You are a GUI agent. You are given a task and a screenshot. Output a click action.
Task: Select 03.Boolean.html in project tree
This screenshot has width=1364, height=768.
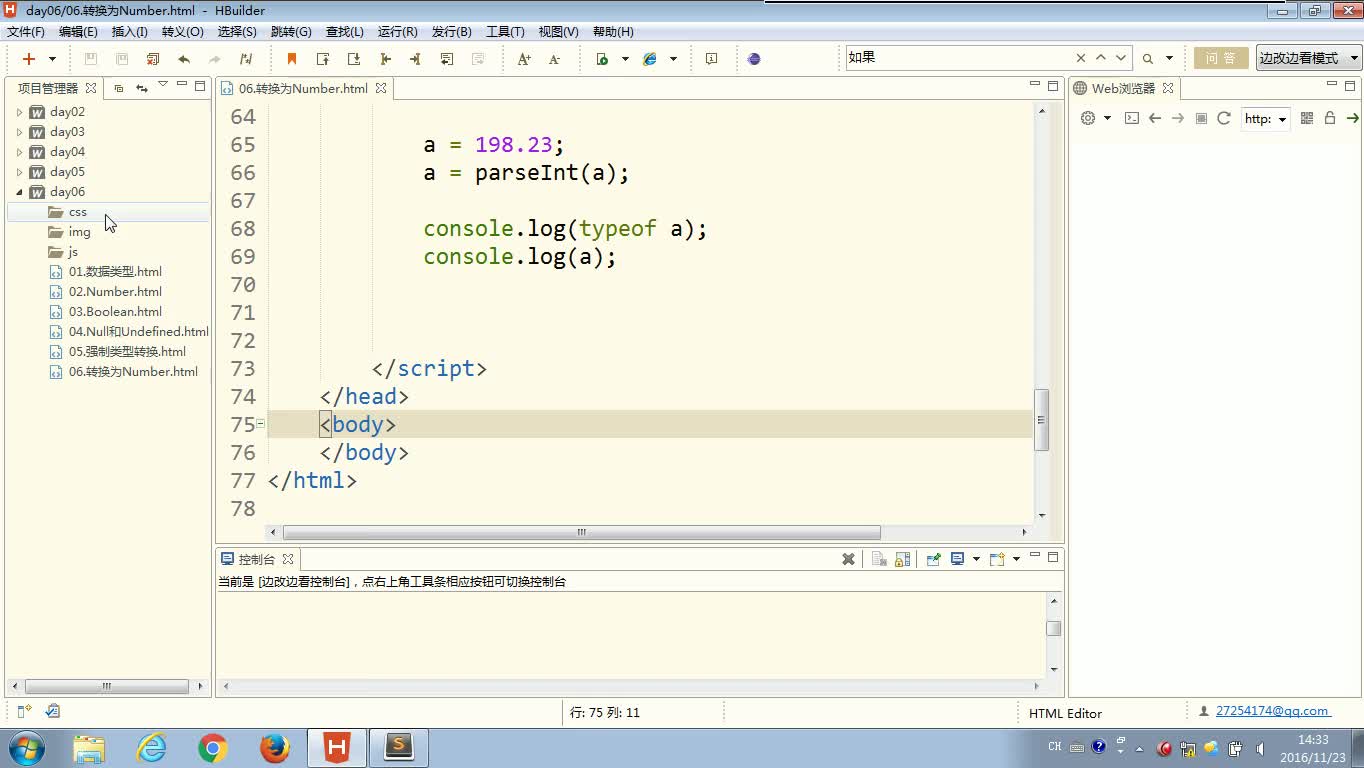115,312
